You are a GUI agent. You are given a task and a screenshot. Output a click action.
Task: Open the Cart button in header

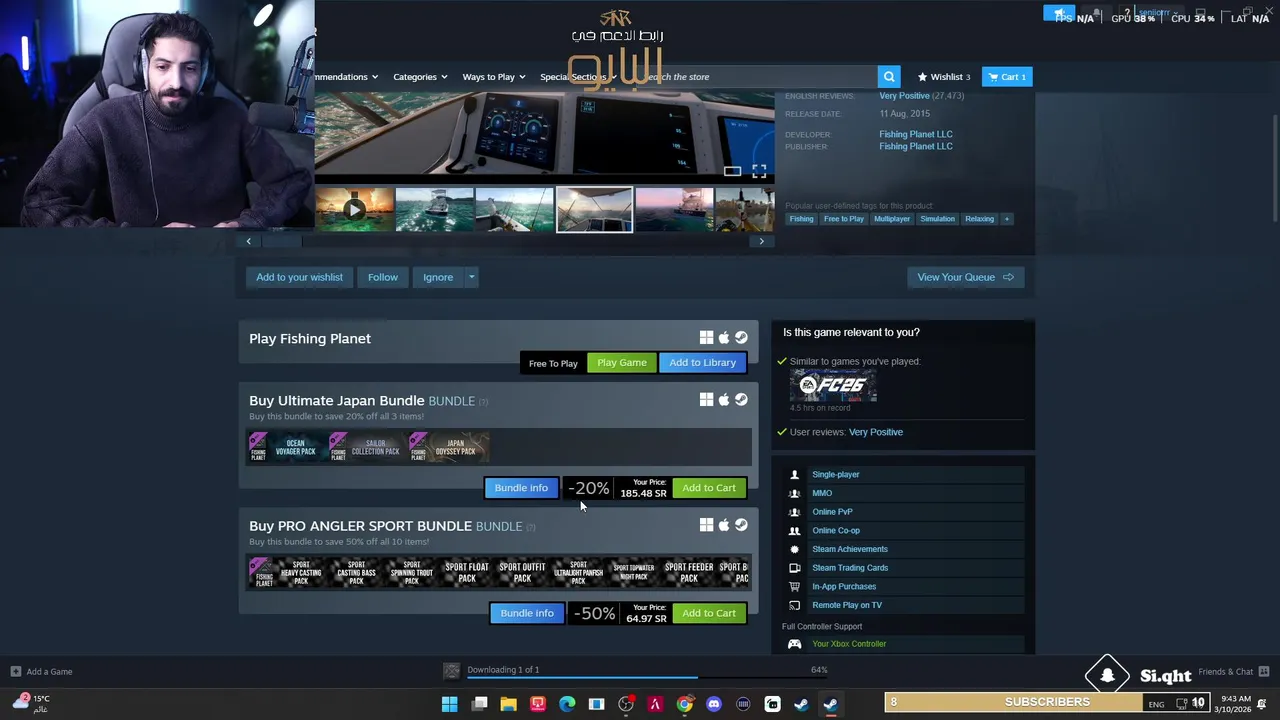pos(1007,77)
